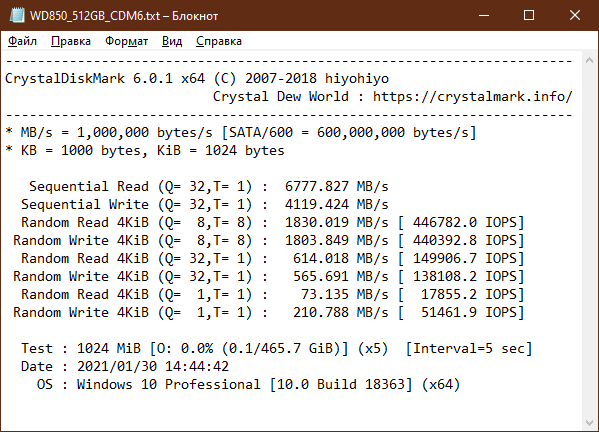Click the Test 1024 MiB line
This screenshot has height=432, width=599.
point(277,348)
